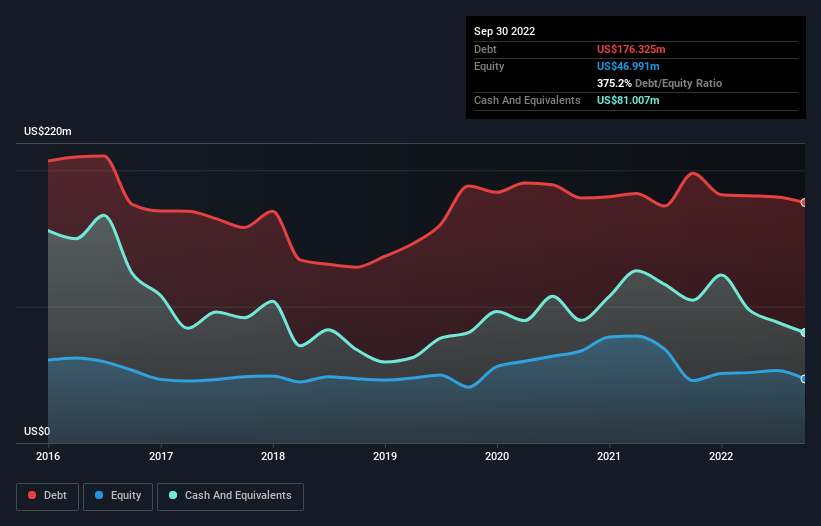Screen dimensions: 821x526
Task: Click the US$176.325m debt value
Action: point(631,49)
